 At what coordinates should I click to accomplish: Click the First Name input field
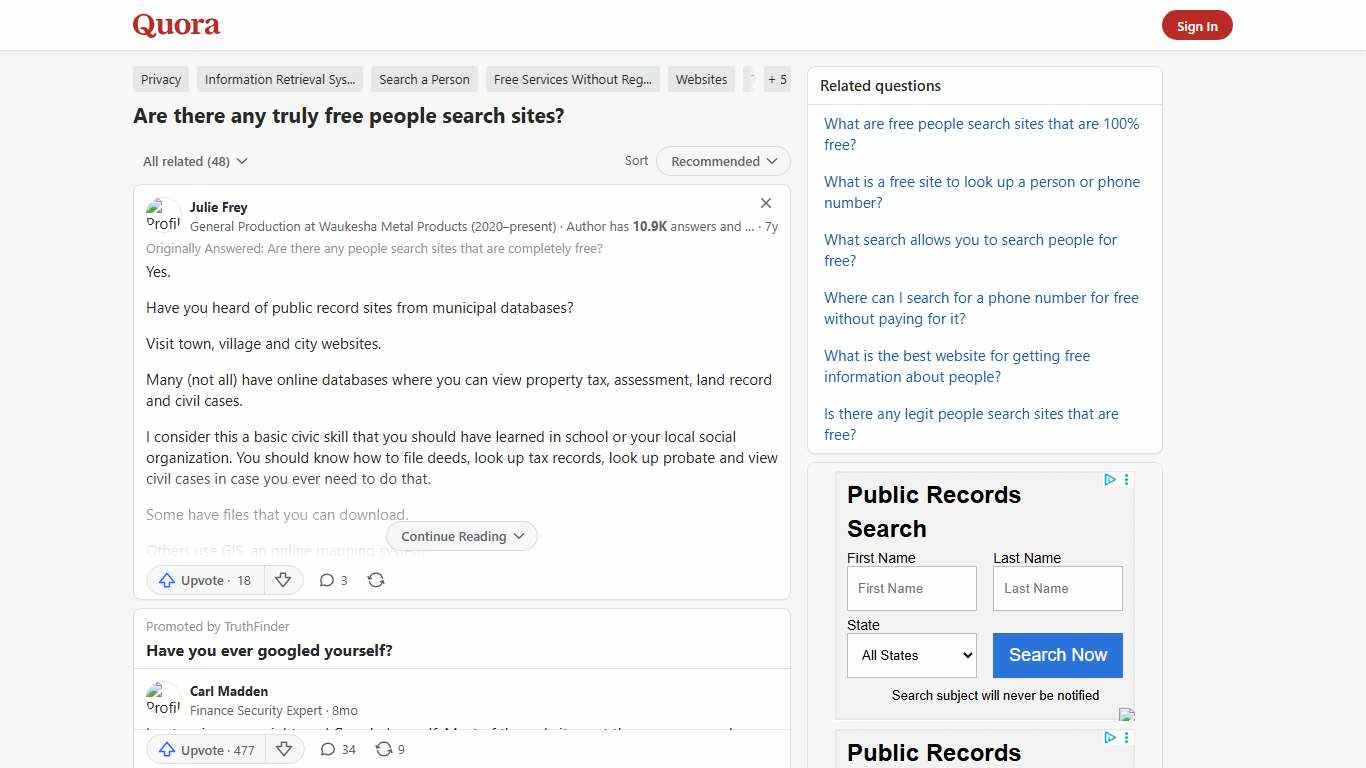point(910,588)
